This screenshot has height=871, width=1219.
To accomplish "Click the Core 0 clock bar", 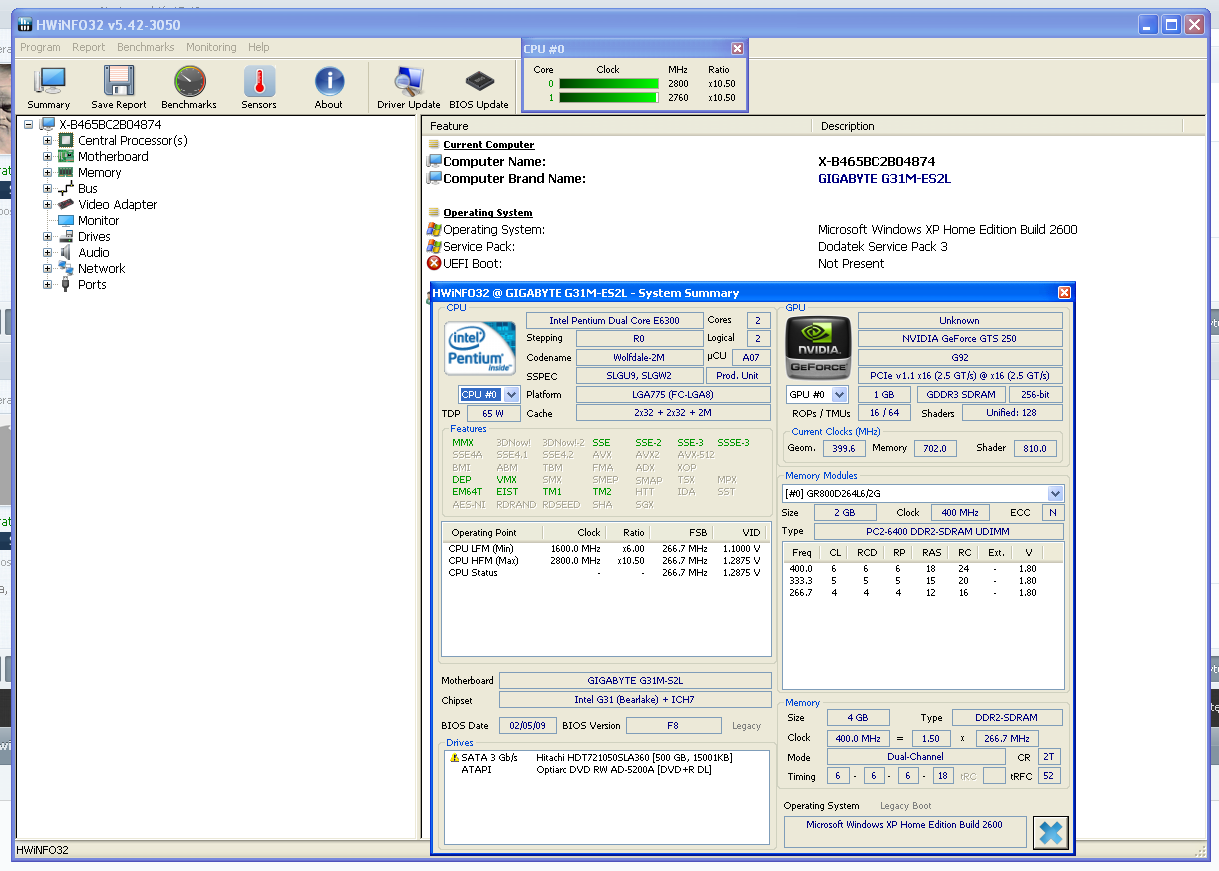I will [x=607, y=84].
